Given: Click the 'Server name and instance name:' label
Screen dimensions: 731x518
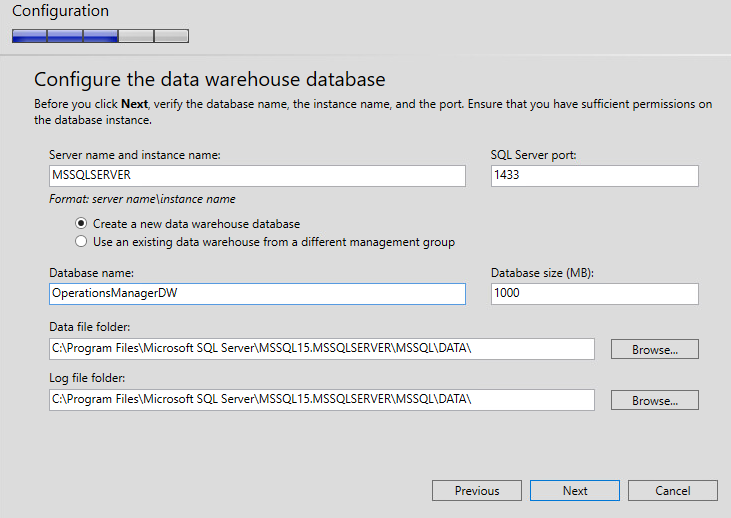Looking at the screenshot, I should (135, 155).
